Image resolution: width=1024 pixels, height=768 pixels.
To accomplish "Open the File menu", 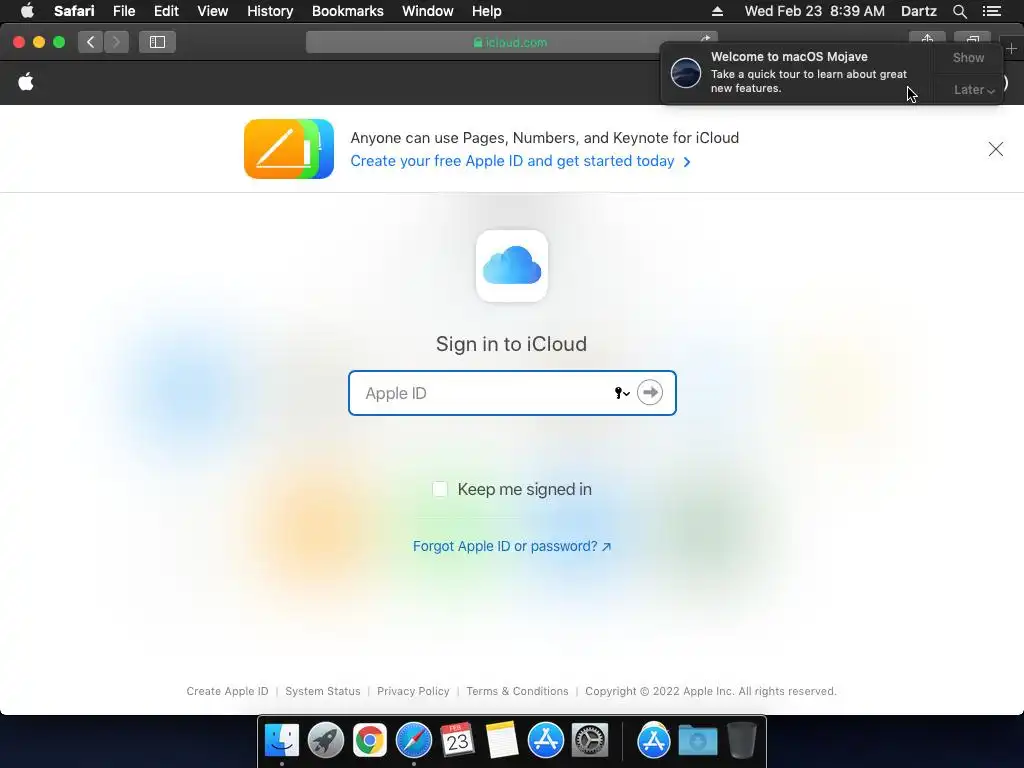I will pyautogui.click(x=123, y=11).
